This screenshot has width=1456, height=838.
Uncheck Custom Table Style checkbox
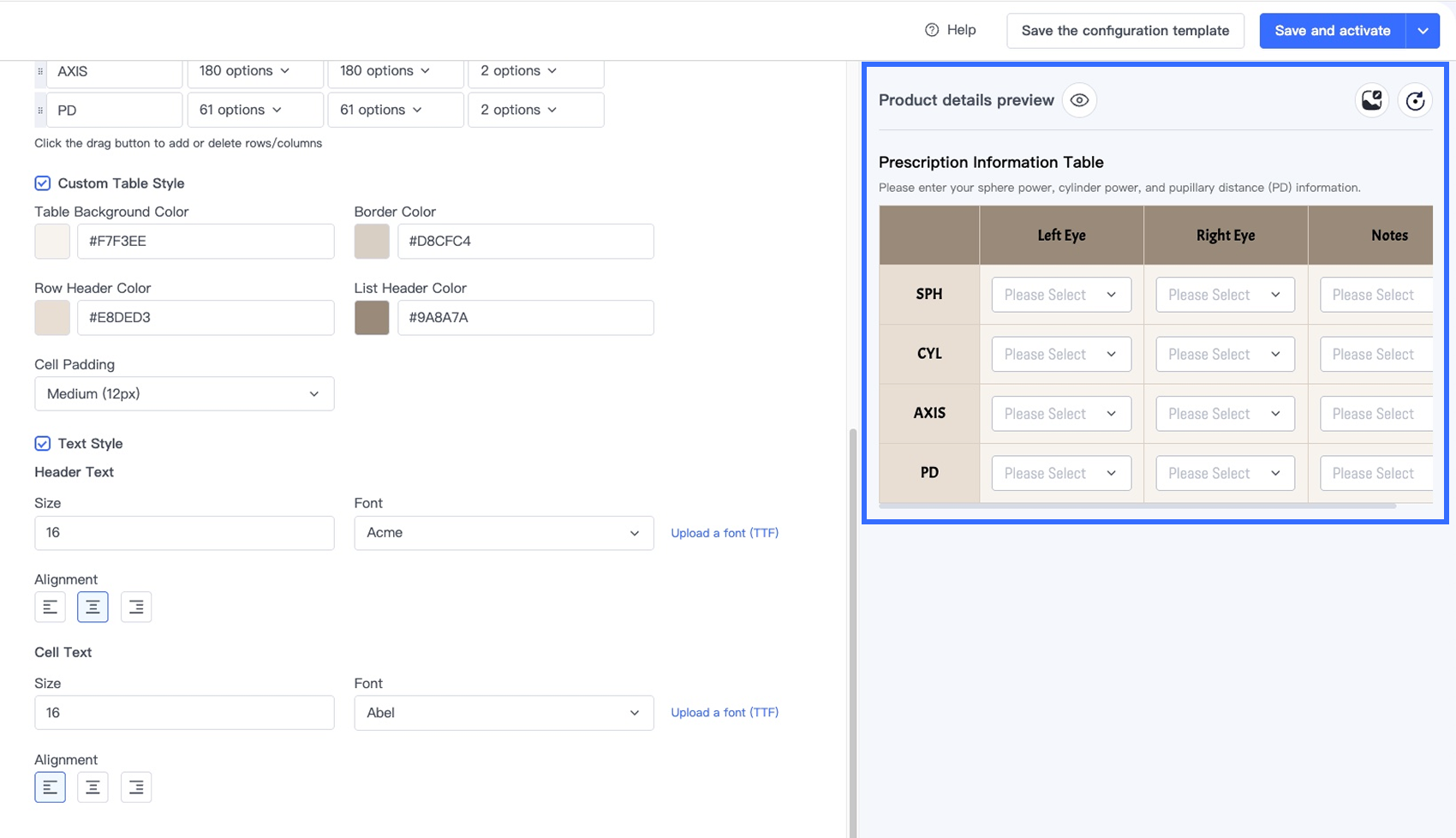click(42, 183)
